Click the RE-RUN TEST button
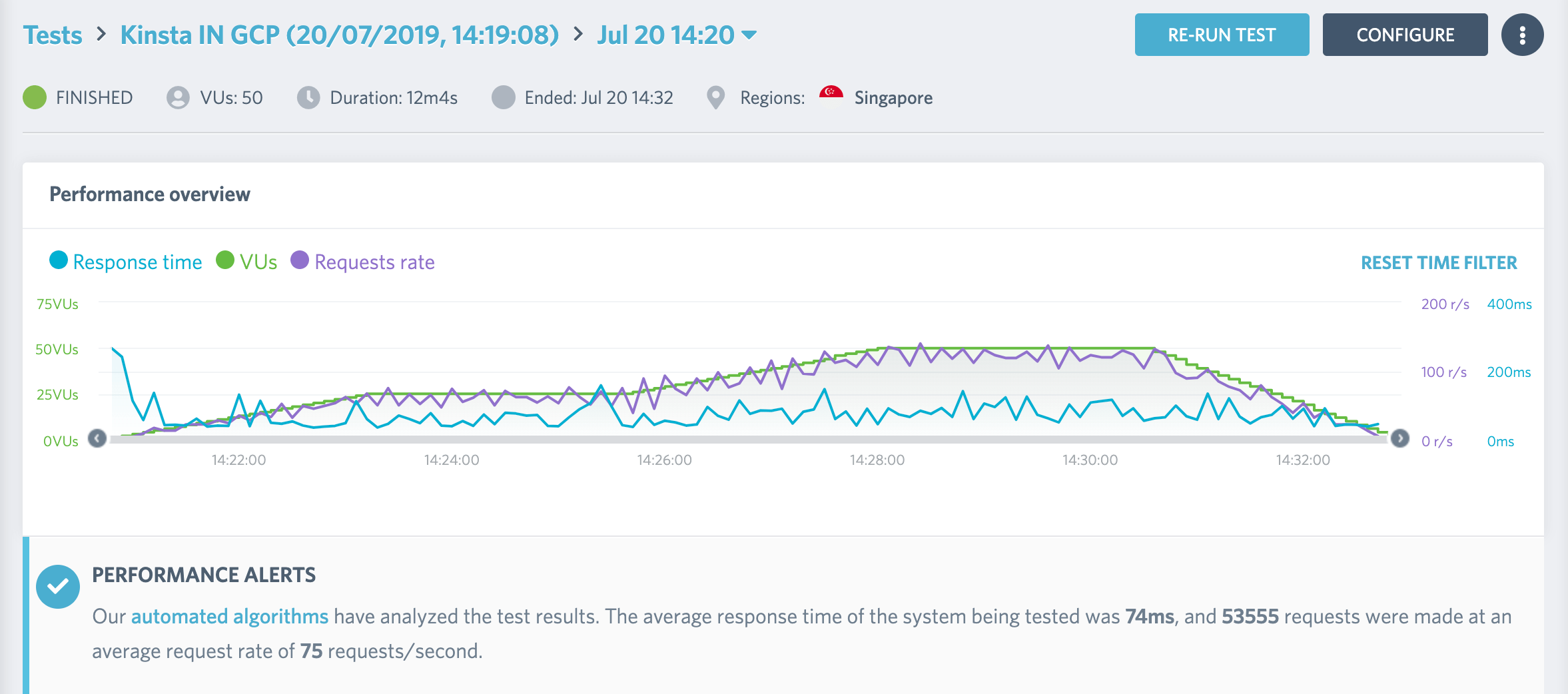The width and height of the screenshot is (1568, 694). click(1222, 35)
